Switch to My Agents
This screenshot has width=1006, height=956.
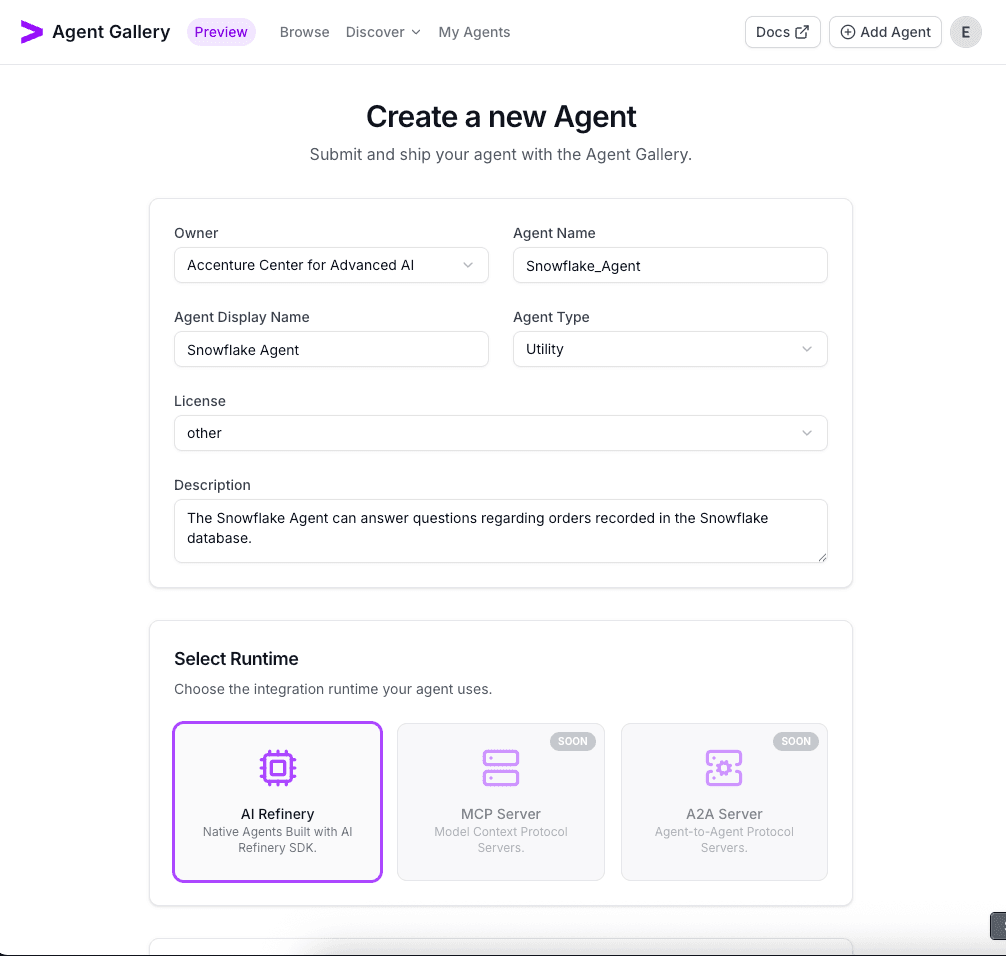[474, 31]
